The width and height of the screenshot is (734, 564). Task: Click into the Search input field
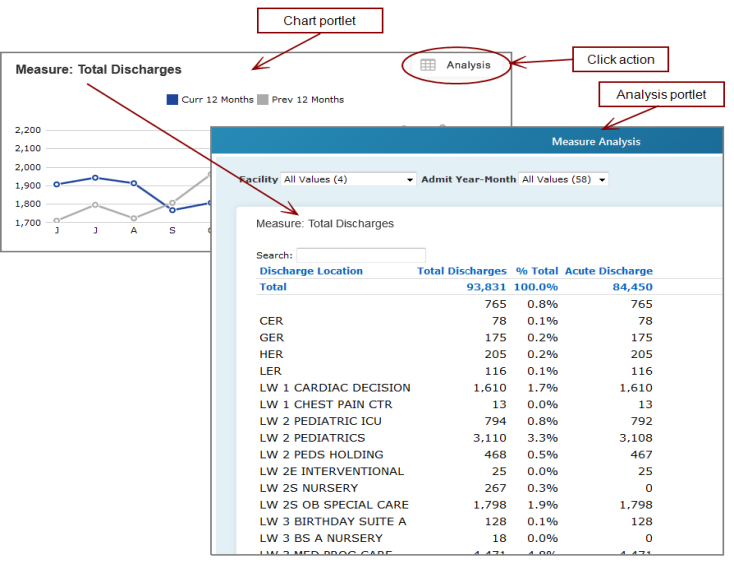361,255
